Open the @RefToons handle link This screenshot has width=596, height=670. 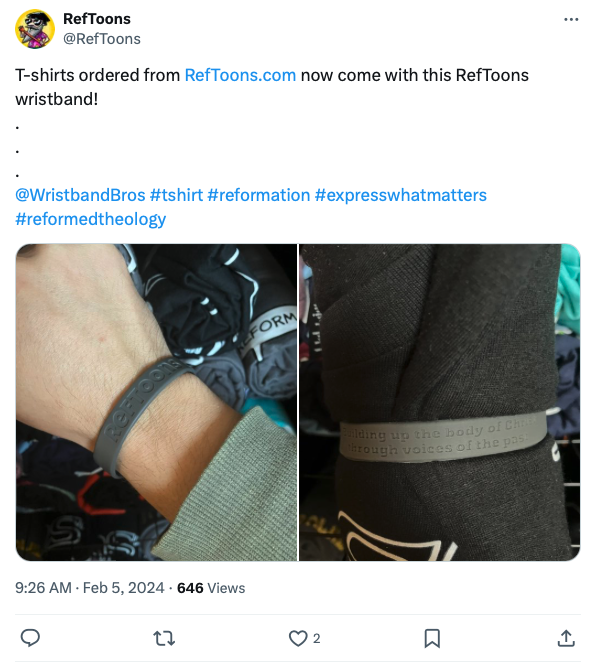(x=102, y=39)
